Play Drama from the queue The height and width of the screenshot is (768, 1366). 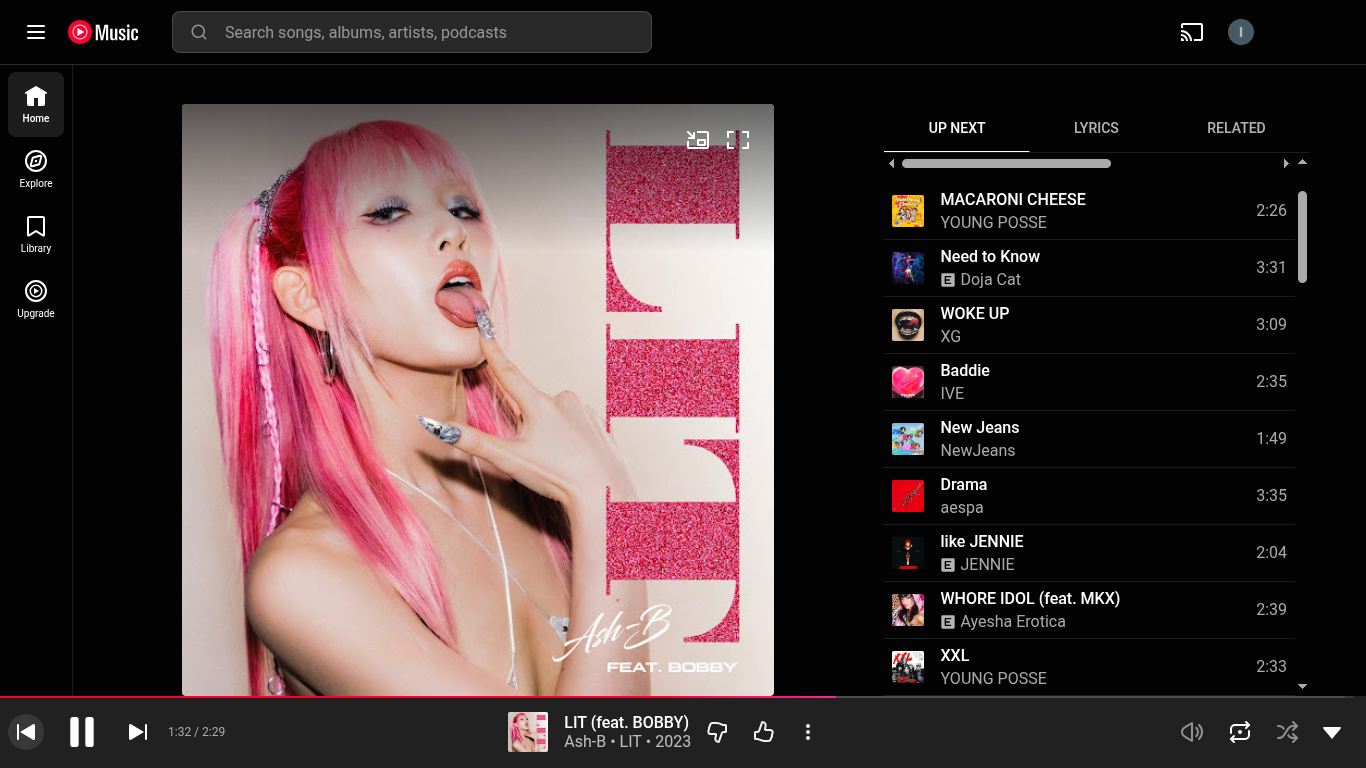tap(1089, 496)
